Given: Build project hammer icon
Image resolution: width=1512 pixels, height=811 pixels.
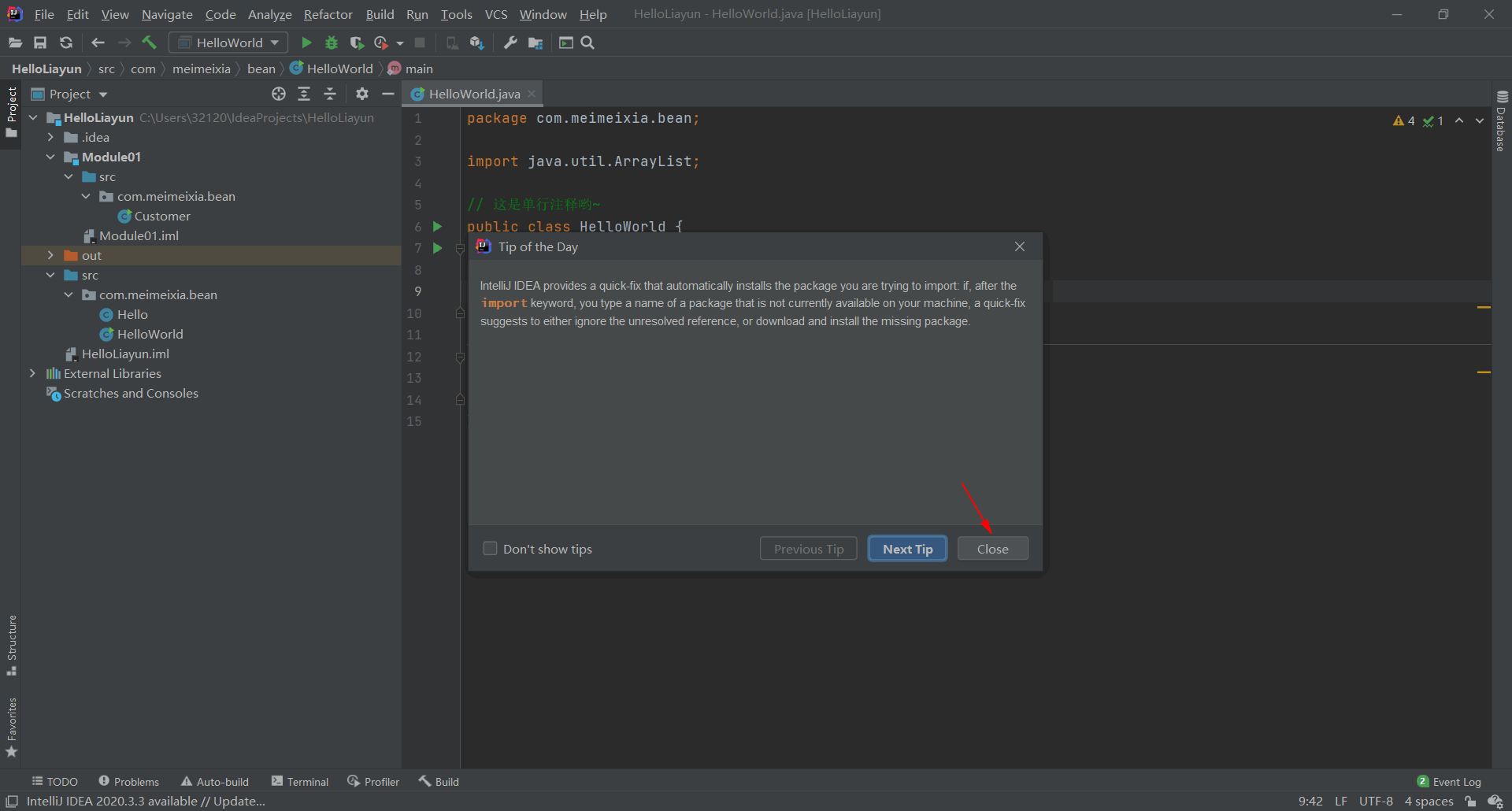Looking at the screenshot, I should (149, 43).
